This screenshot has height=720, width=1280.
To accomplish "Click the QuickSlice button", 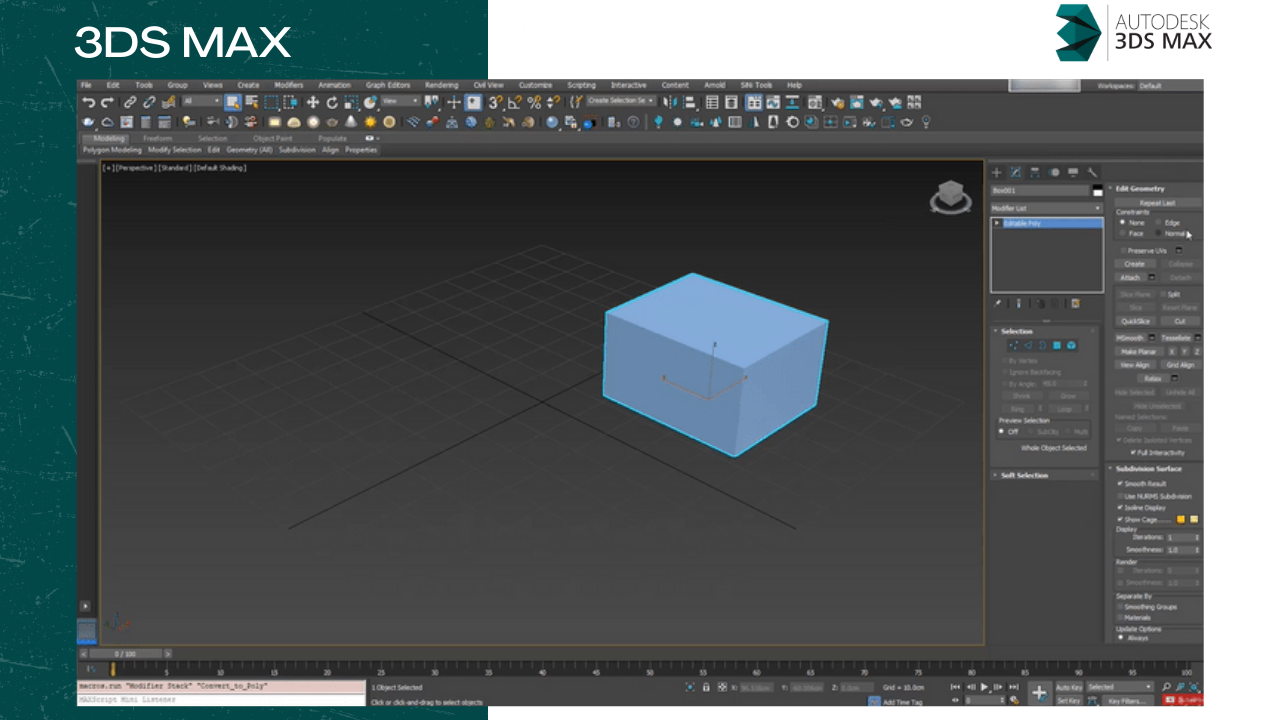I will (x=1135, y=321).
